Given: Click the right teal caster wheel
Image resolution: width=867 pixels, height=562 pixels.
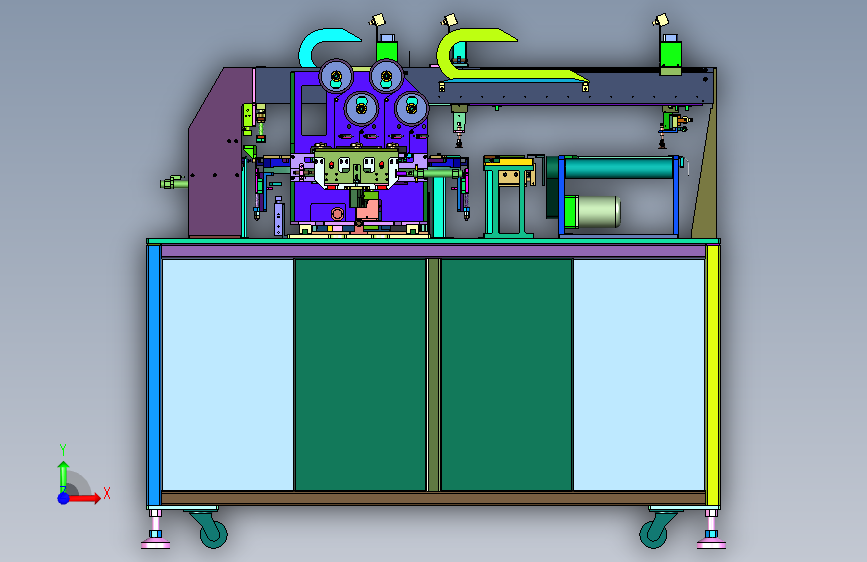Looking at the screenshot, I should click(653, 534).
